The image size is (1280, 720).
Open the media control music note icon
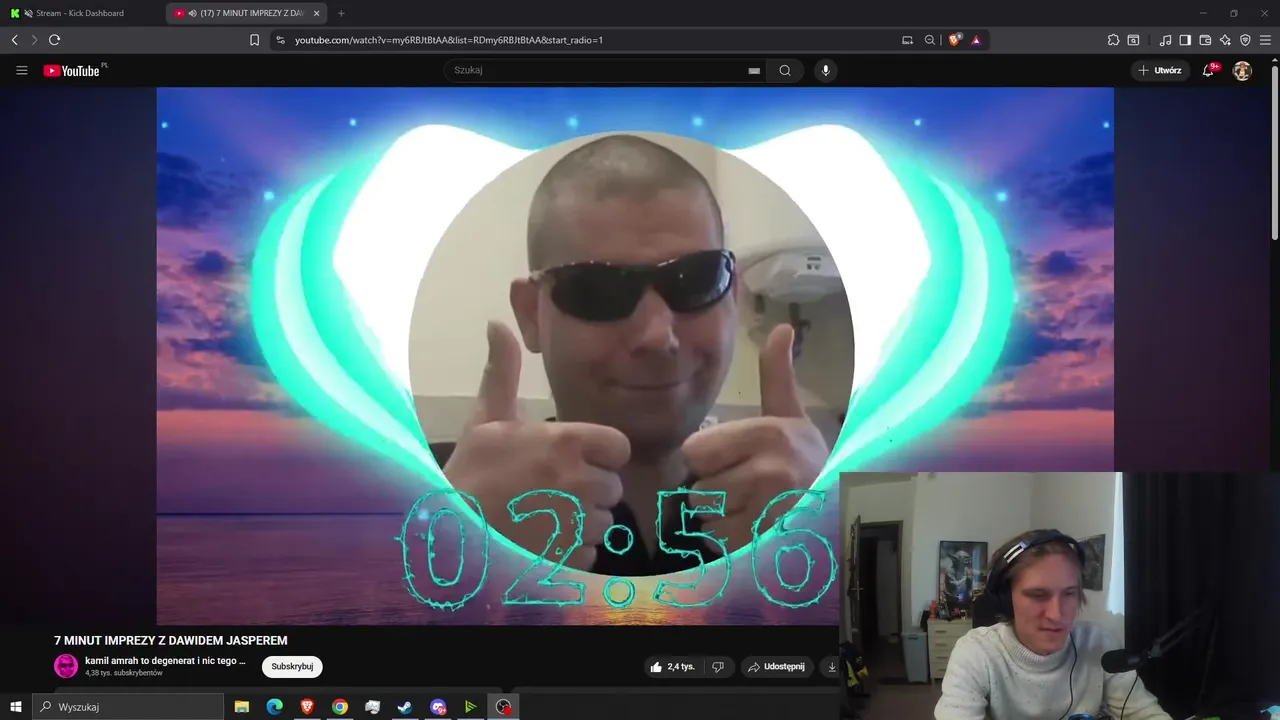tap(1165, 40)
